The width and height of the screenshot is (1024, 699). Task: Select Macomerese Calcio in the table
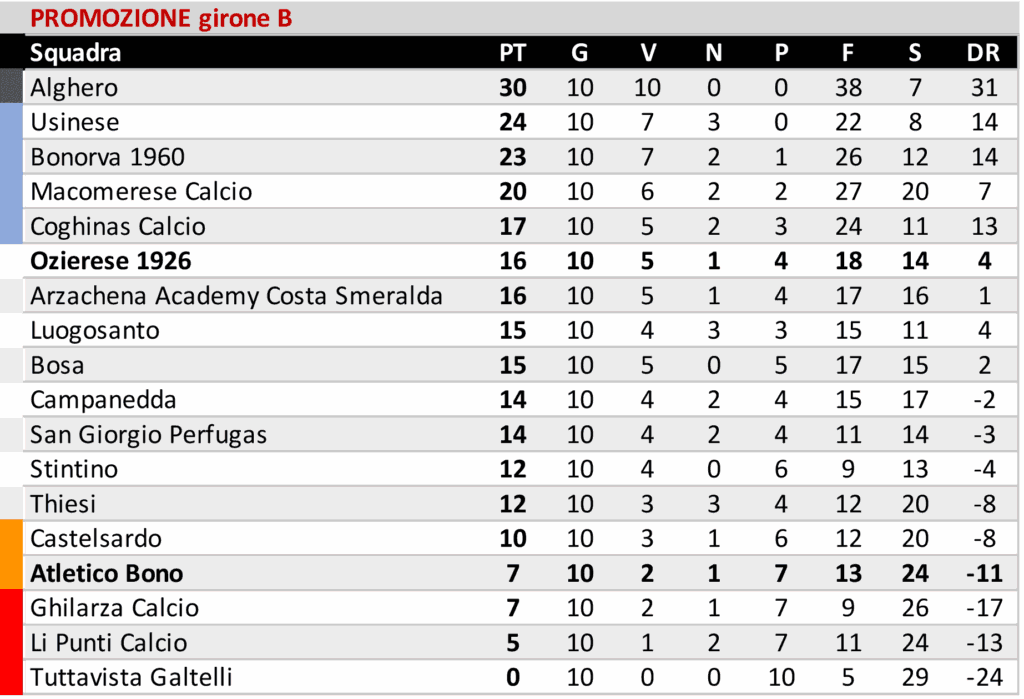point(141,192)
